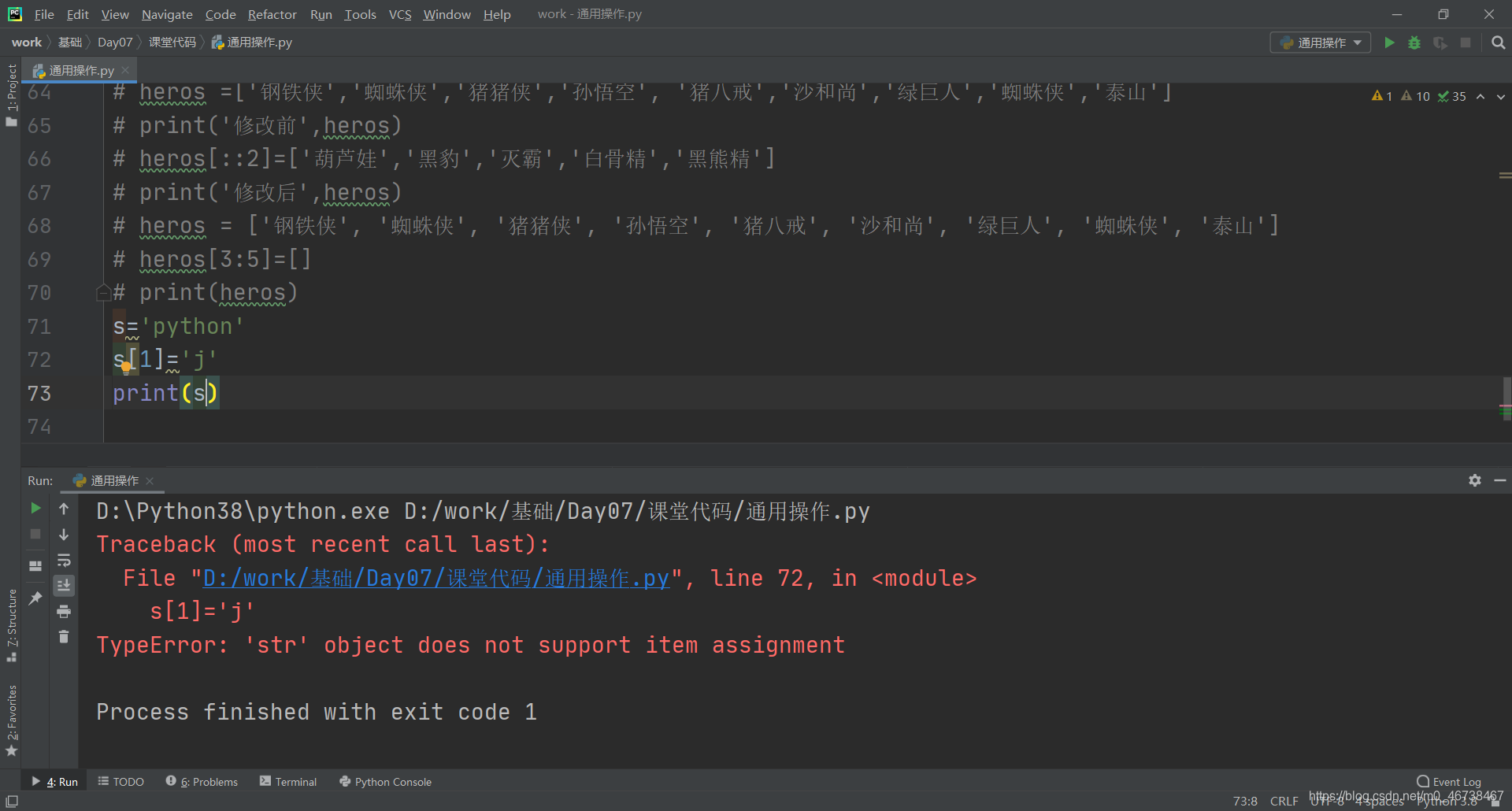
Task: Click print icon in Run panel
Action: pos(64,611)
